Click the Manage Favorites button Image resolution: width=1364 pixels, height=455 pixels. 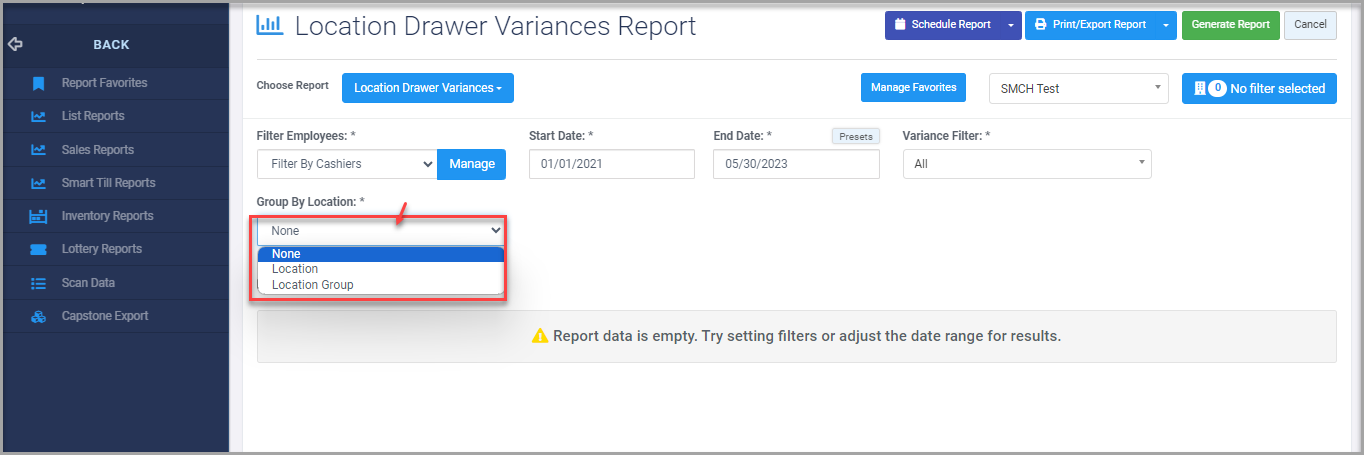[x=913, y=88]
